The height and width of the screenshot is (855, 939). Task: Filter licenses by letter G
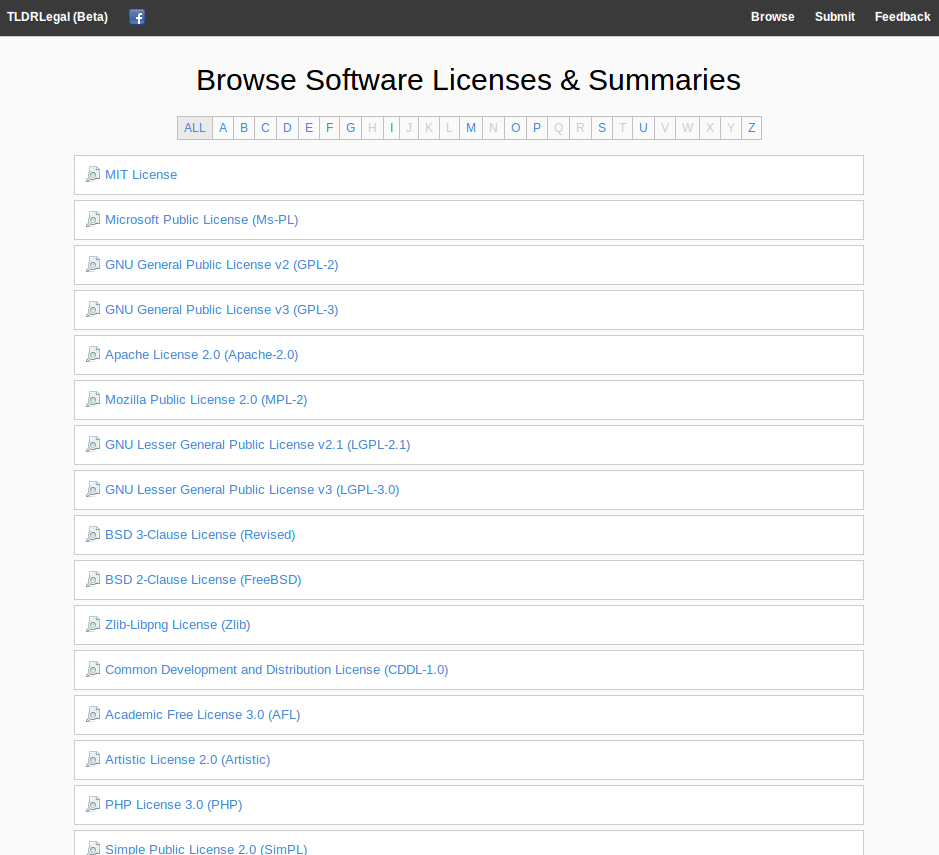tap(350, 128)
